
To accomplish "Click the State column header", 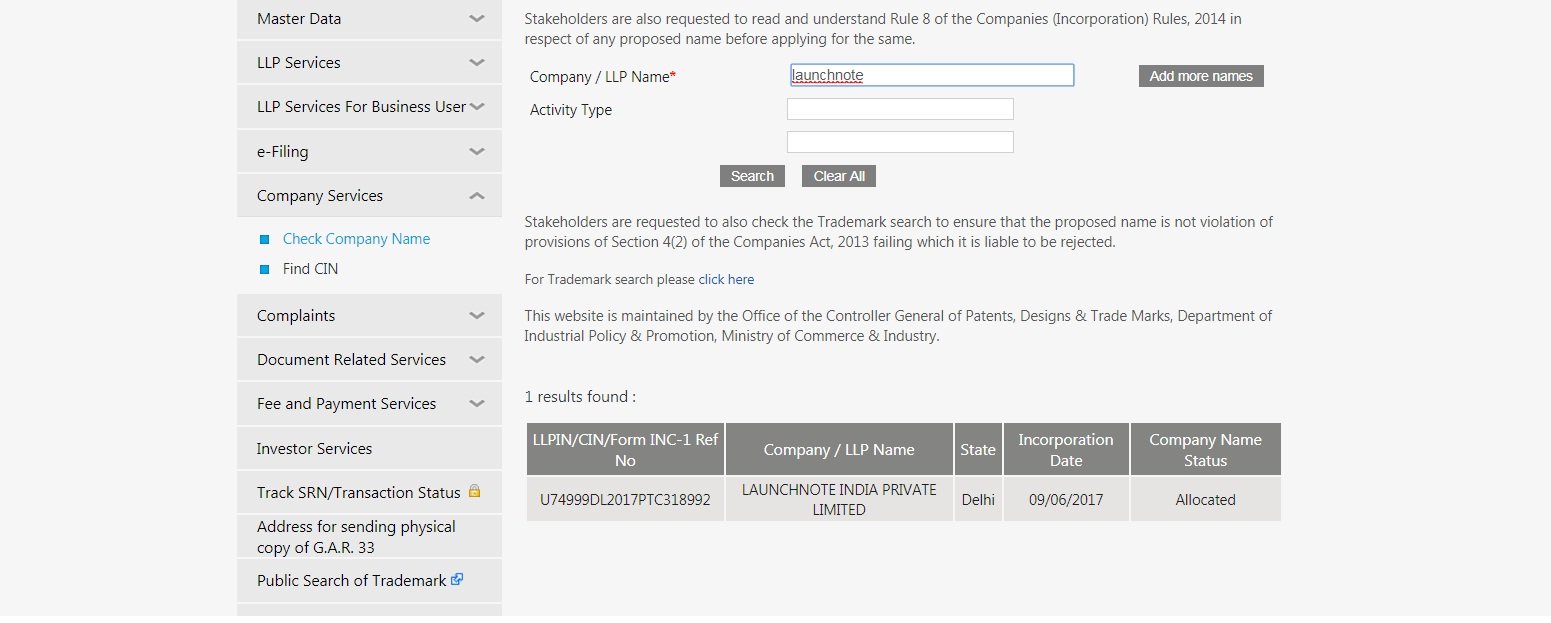I will 978,449.
